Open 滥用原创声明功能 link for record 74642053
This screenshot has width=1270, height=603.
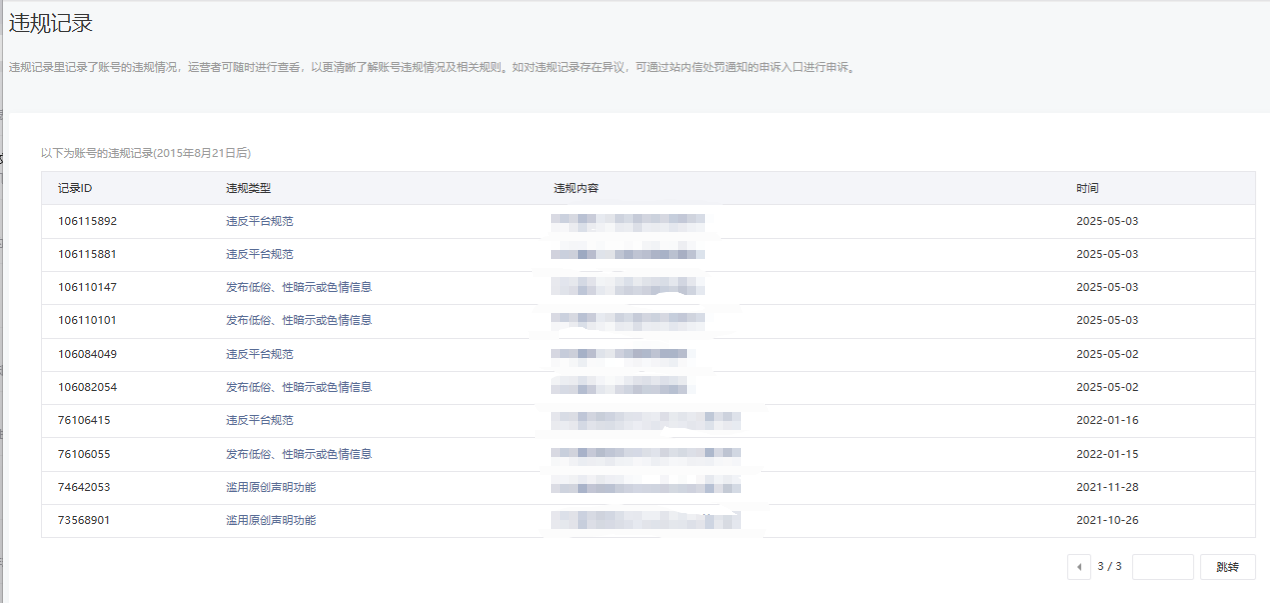270,487
